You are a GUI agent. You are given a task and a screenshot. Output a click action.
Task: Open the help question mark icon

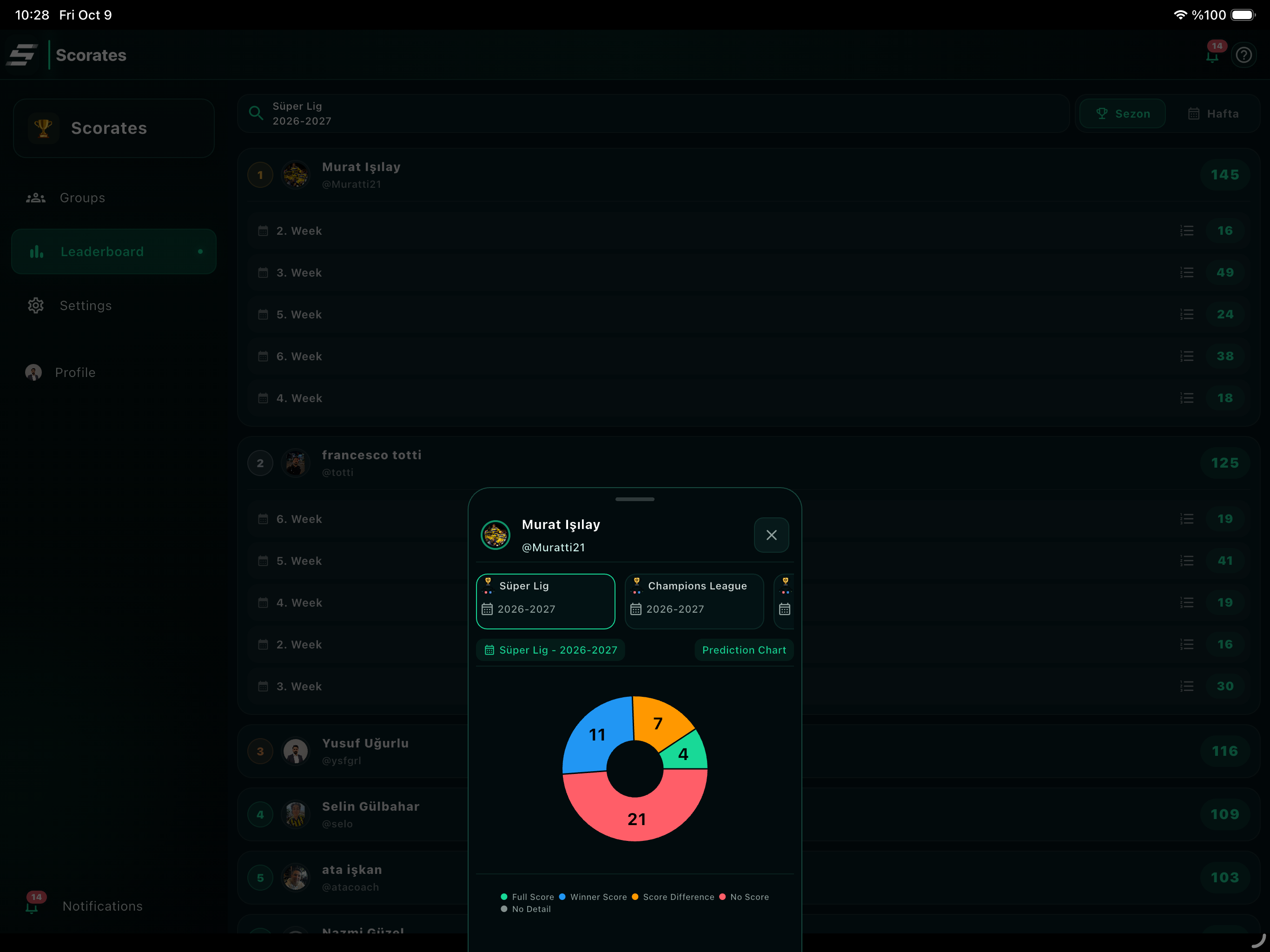tap(1244, 55)
